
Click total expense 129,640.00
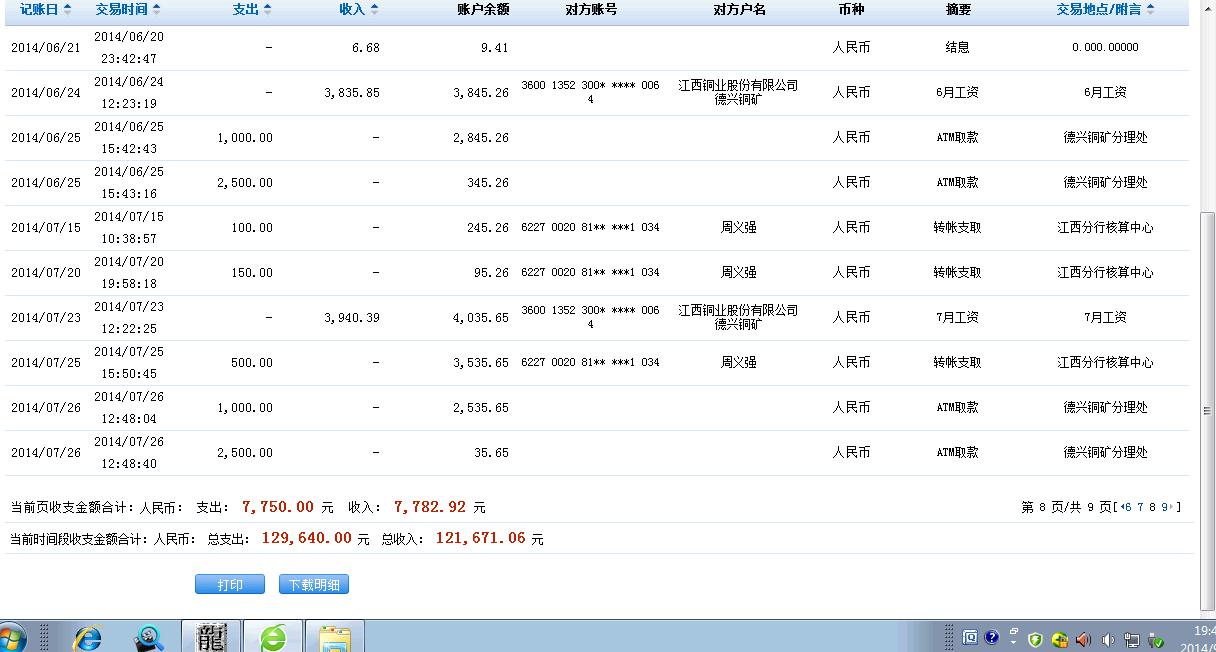(306, 538)
